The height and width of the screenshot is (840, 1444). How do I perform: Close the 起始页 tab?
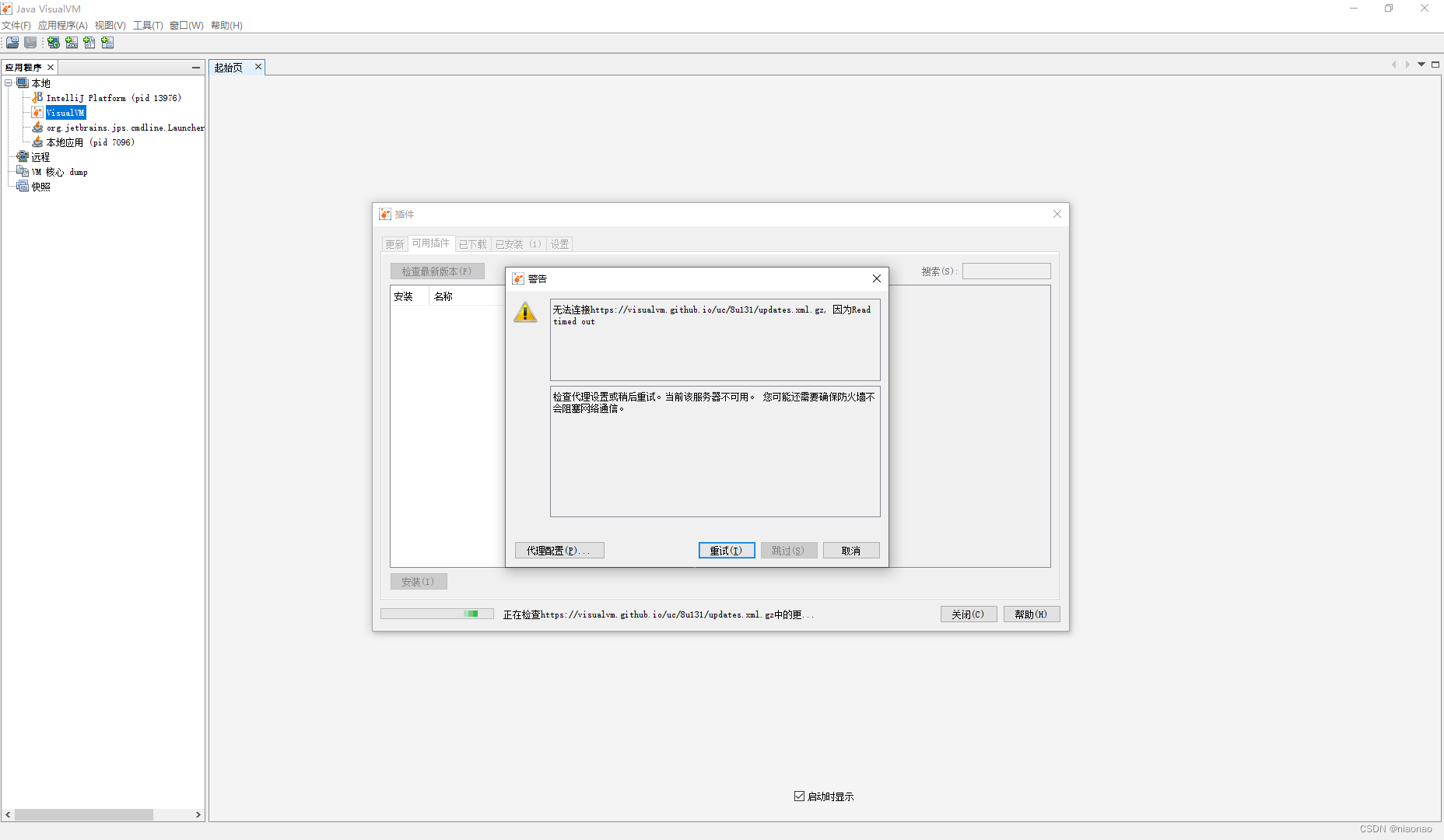(x=258, y=67)
